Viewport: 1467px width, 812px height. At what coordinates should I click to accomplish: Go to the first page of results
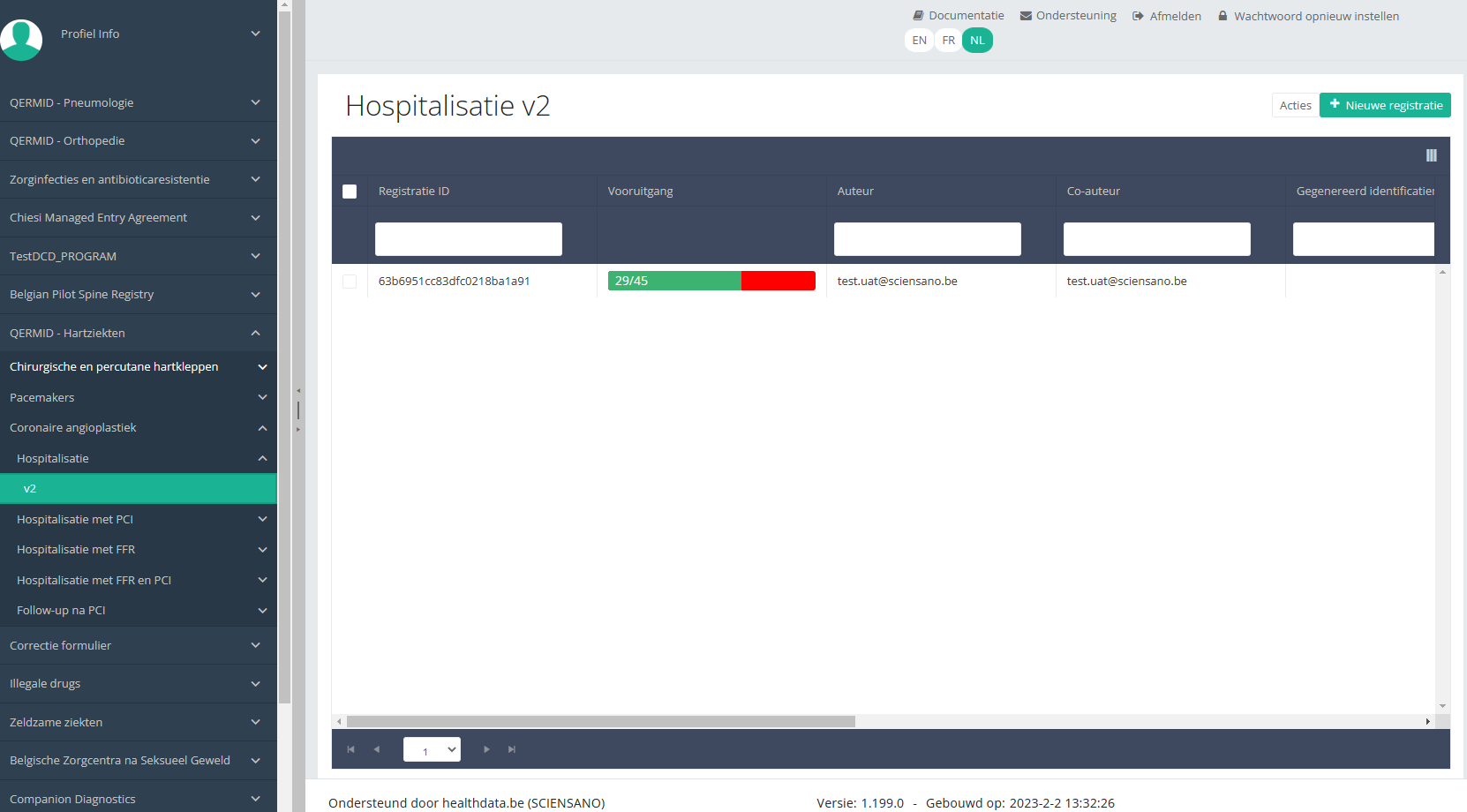[x=350, y=749]
